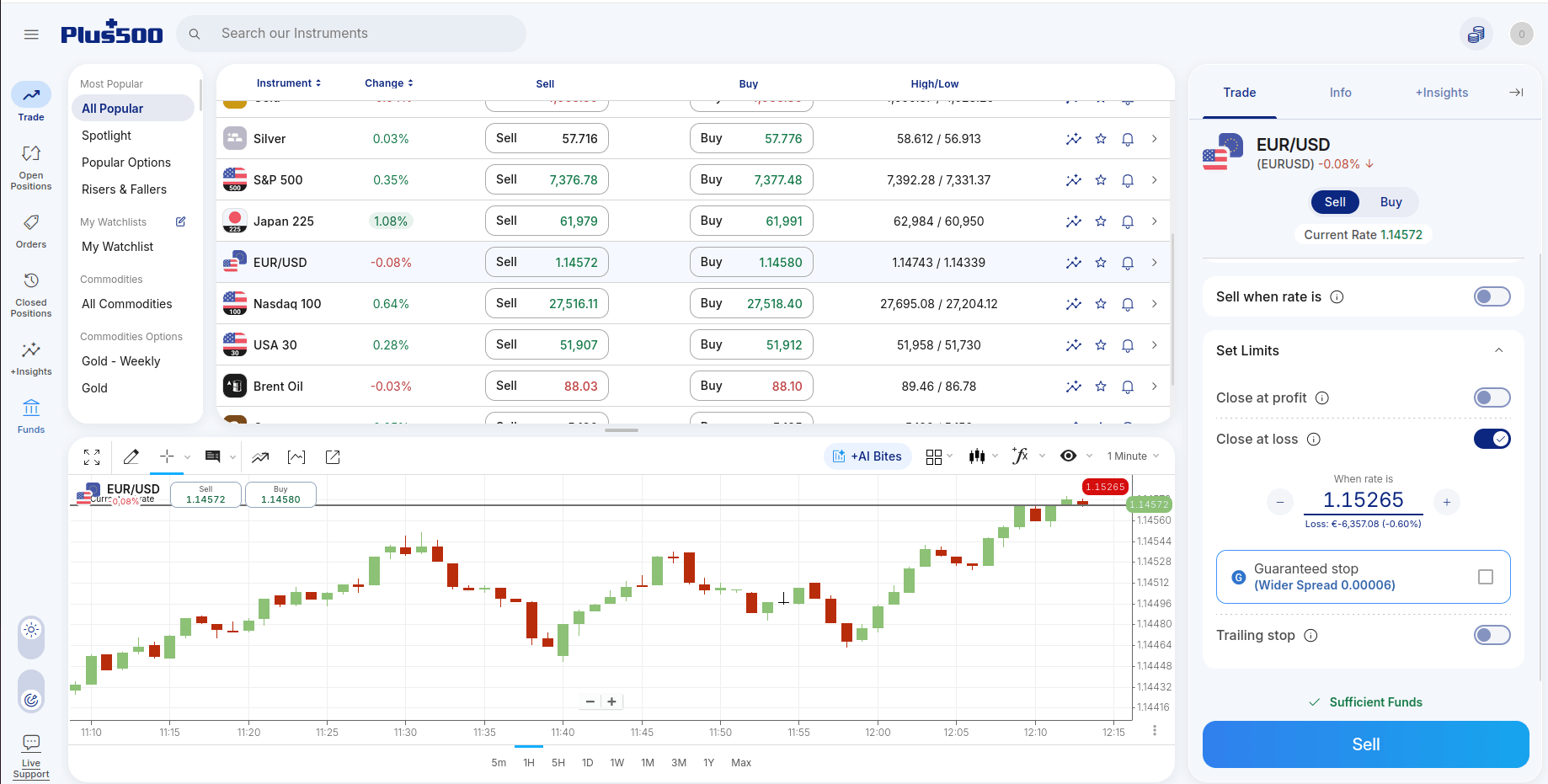Click Sell 88.03 for Brent Oil
Screen dimensions: 1548x784
[x=547, y=386]
